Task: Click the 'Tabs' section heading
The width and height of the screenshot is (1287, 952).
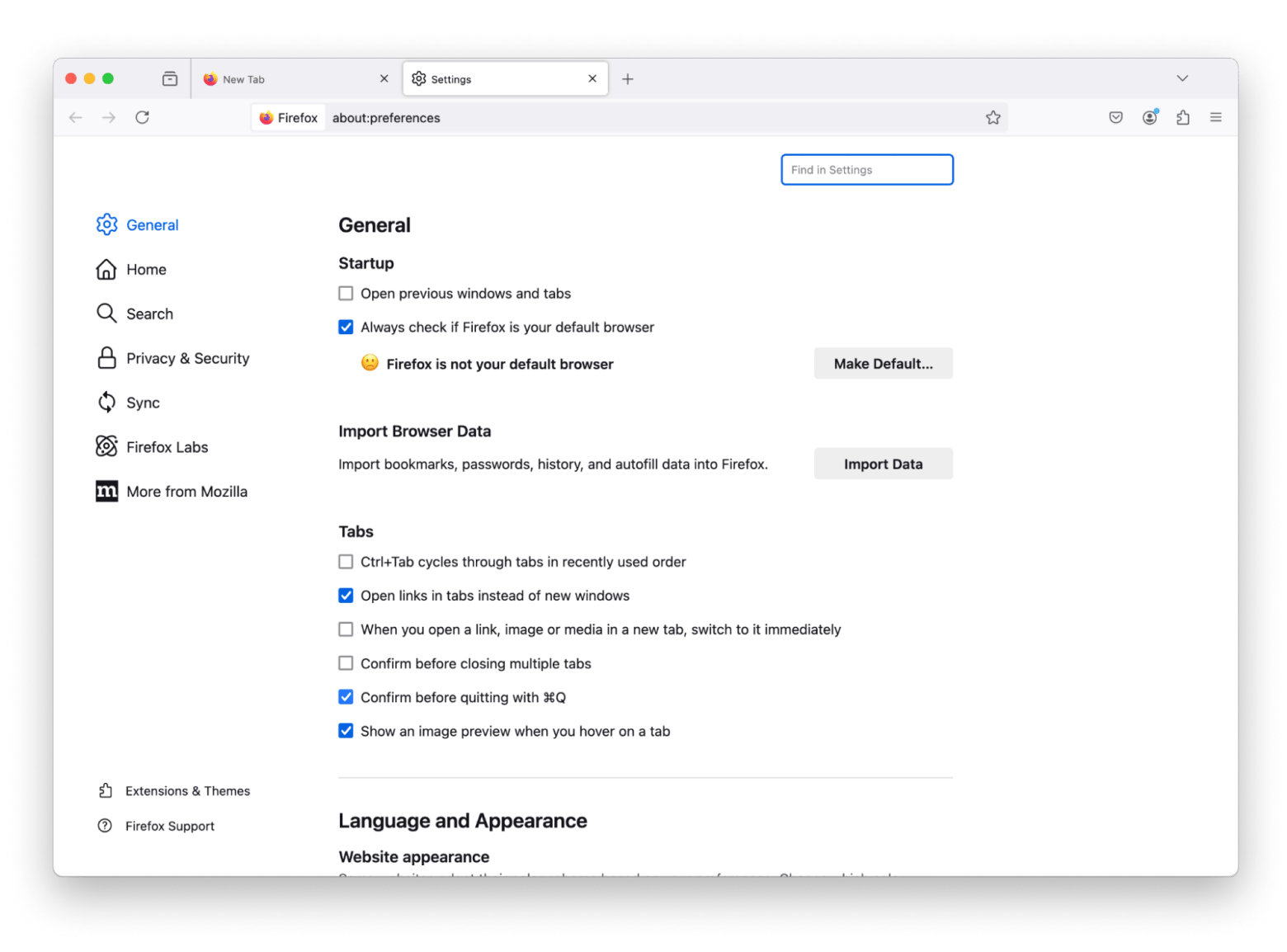Action: pyautogui.click(x=356, y=531)
